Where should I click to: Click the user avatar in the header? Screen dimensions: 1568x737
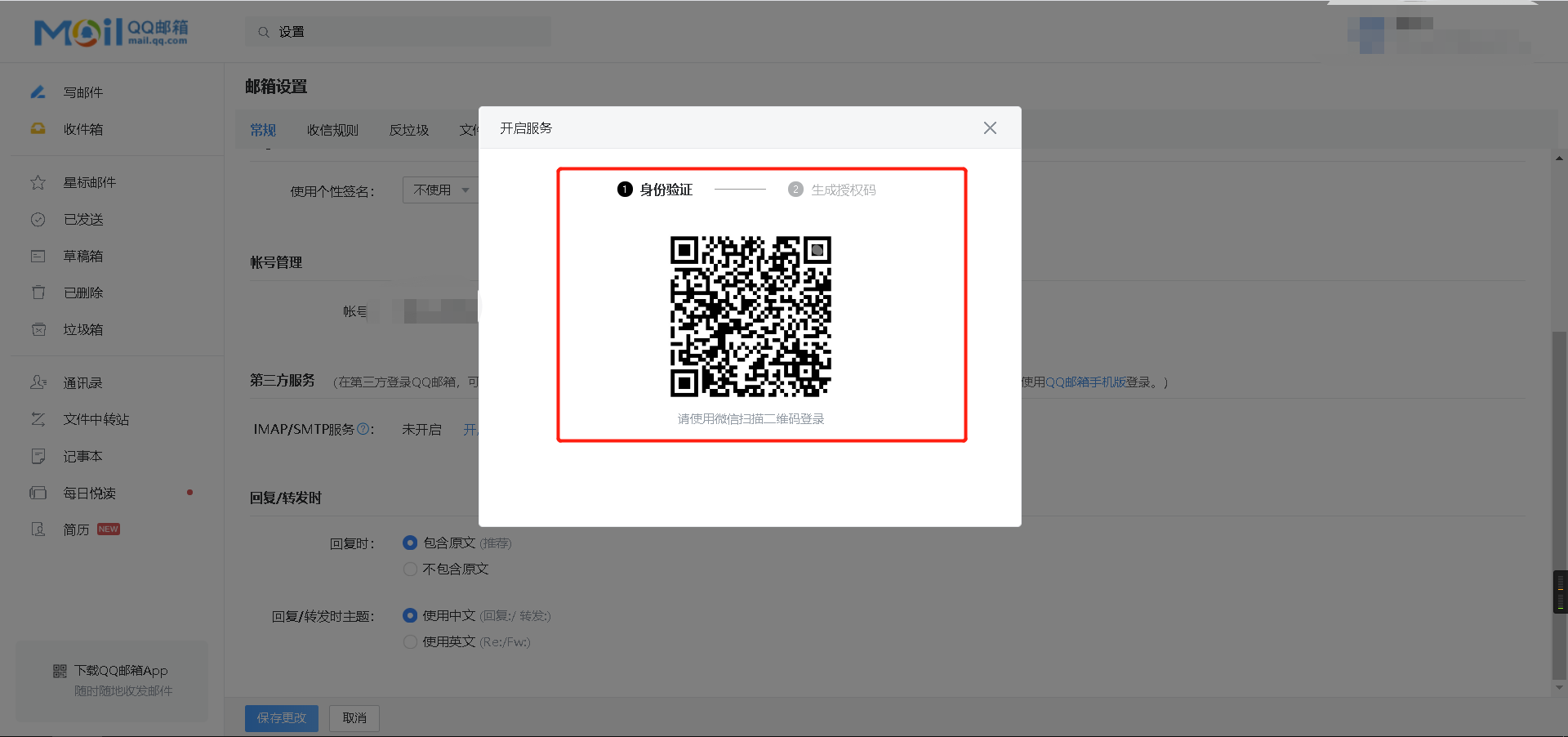(x=1366, y=35)
